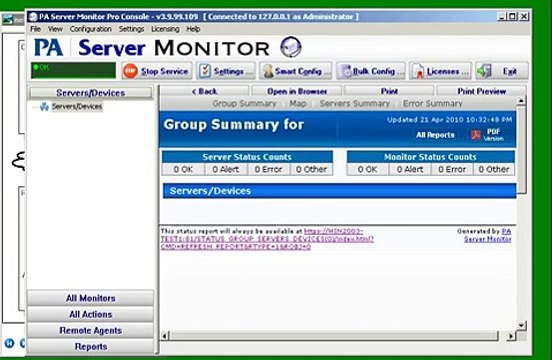The image size is (552, 360).
Task: Click Open in Browser
Action: [297, 91]
